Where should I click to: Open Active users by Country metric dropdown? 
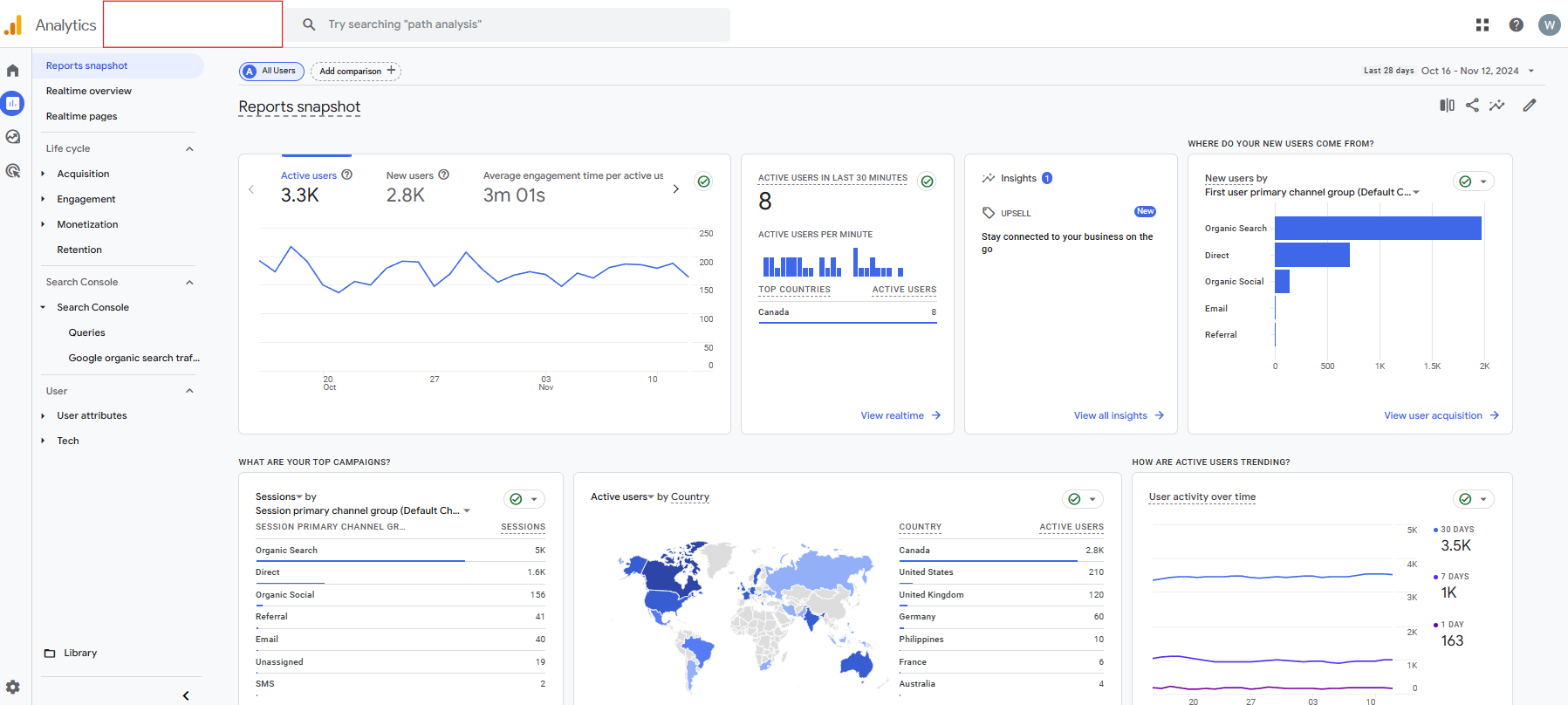click(x=622, y=496)
